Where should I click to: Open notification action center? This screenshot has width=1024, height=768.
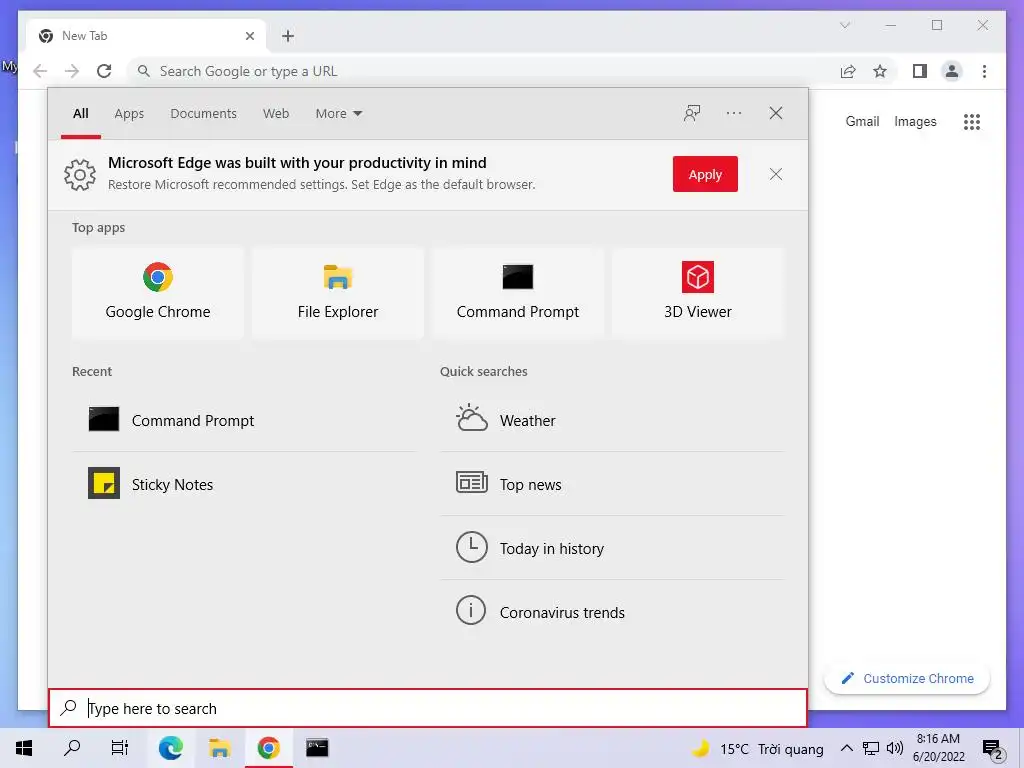point(993,749)
